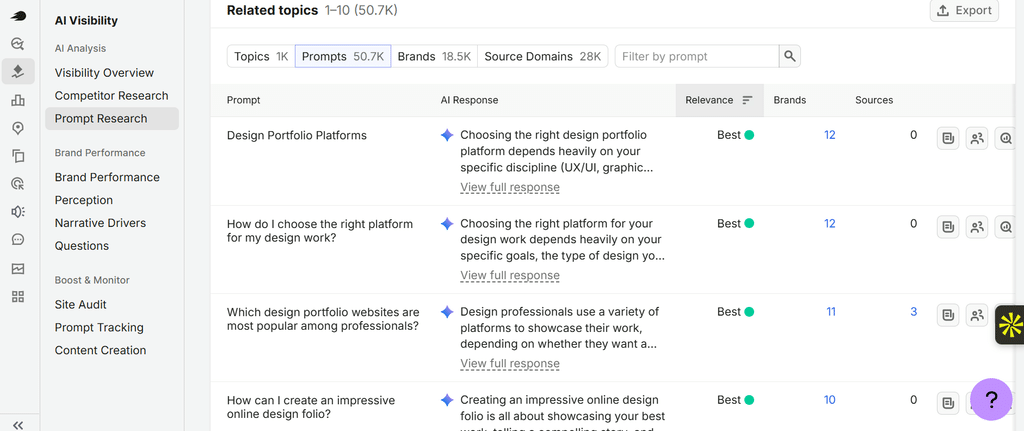Click the search magnifier icon next to filter
This screenshot has width=1024, height=431.
pyautogui.click(x=790, y=56)
